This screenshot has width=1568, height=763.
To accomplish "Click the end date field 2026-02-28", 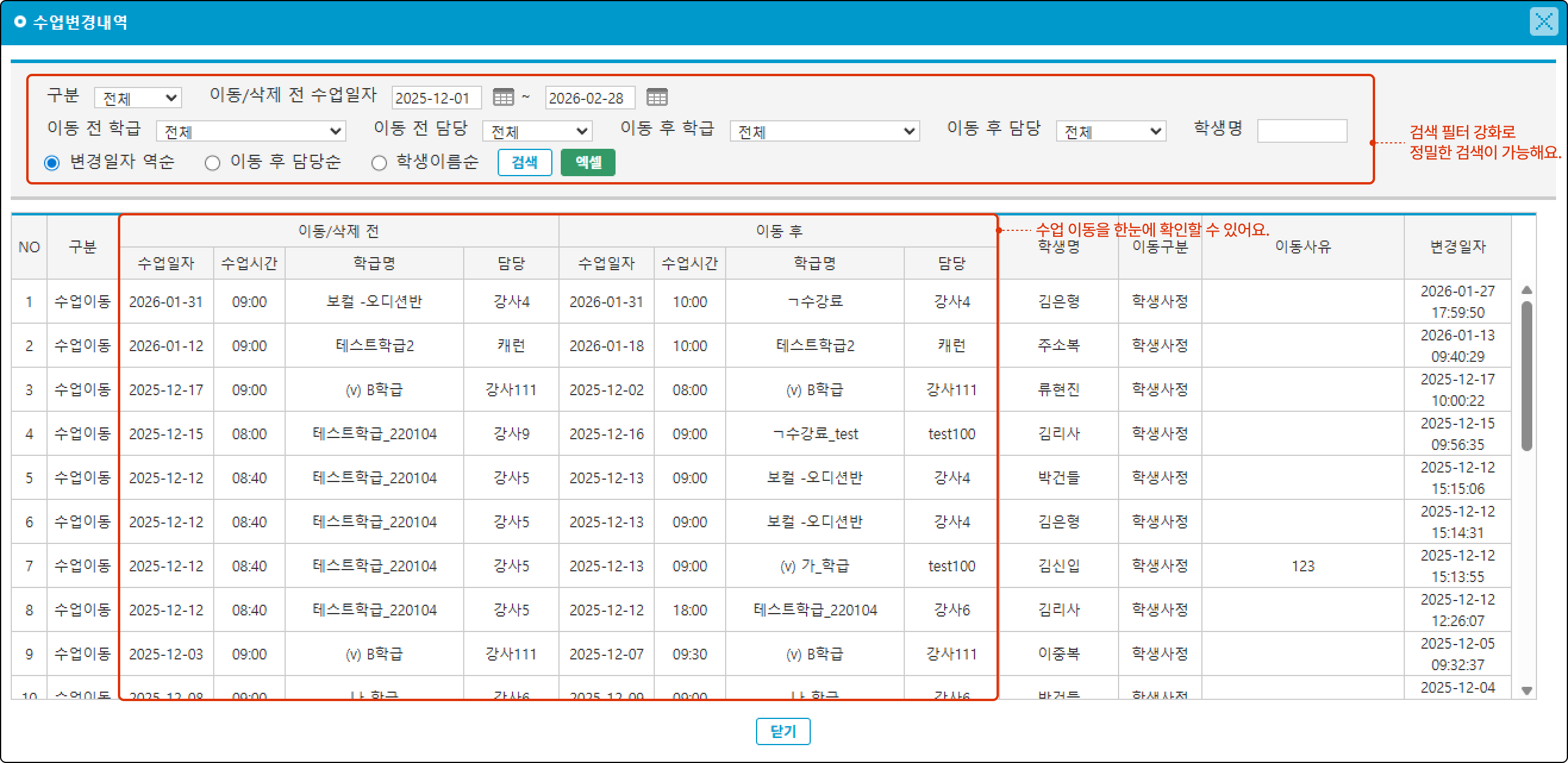I will (589, 98).
